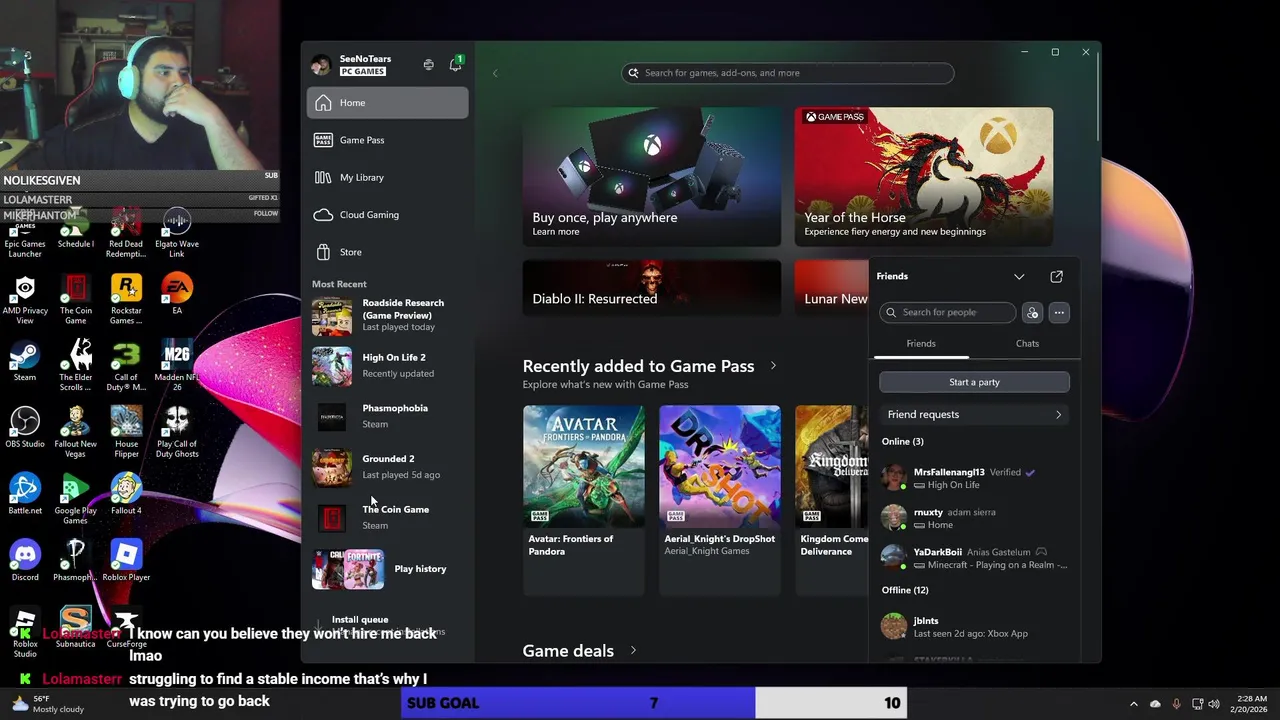Switch to Chats tab

pyautogui.click(x=1027, y=343)
